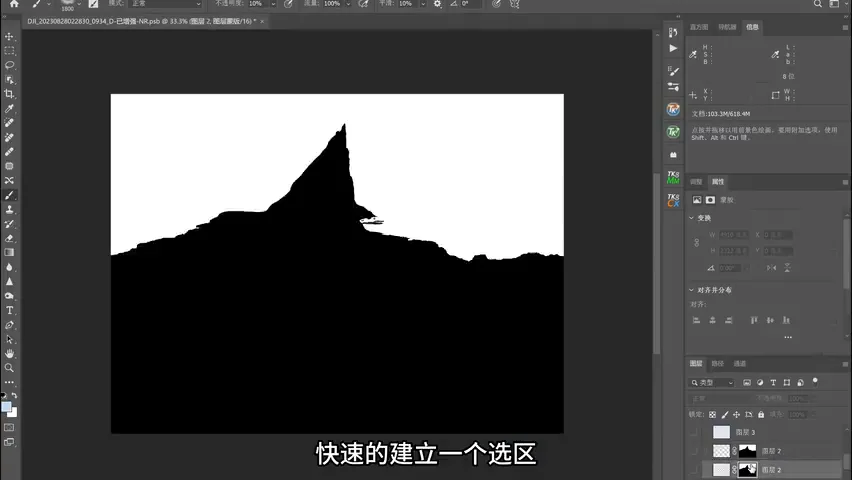The height and width of the screenshot is (480, 852).
Task: Open the TK8 Mm plugin panel
Action: pos(673,177)
